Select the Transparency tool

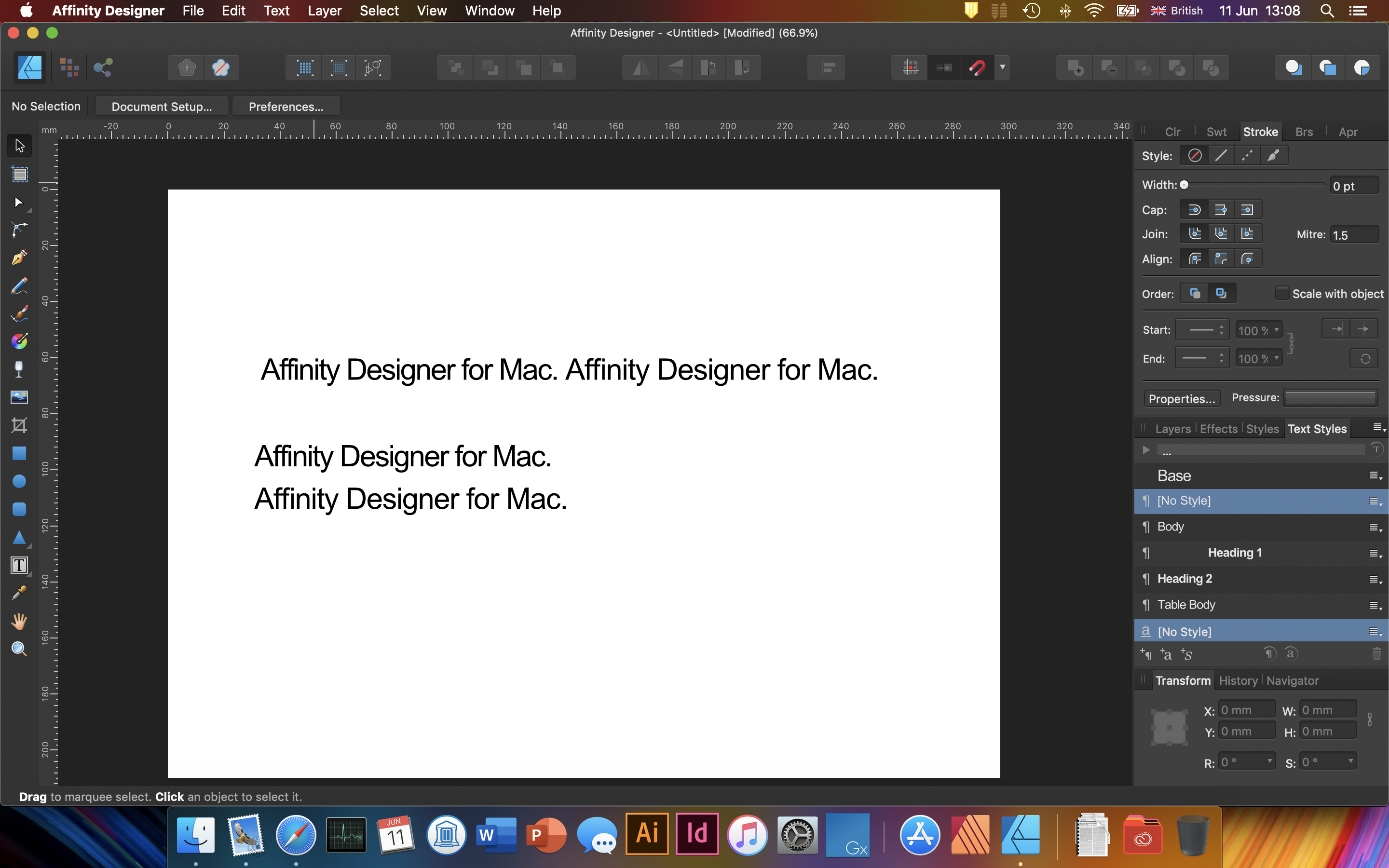(x=19, y=369)
